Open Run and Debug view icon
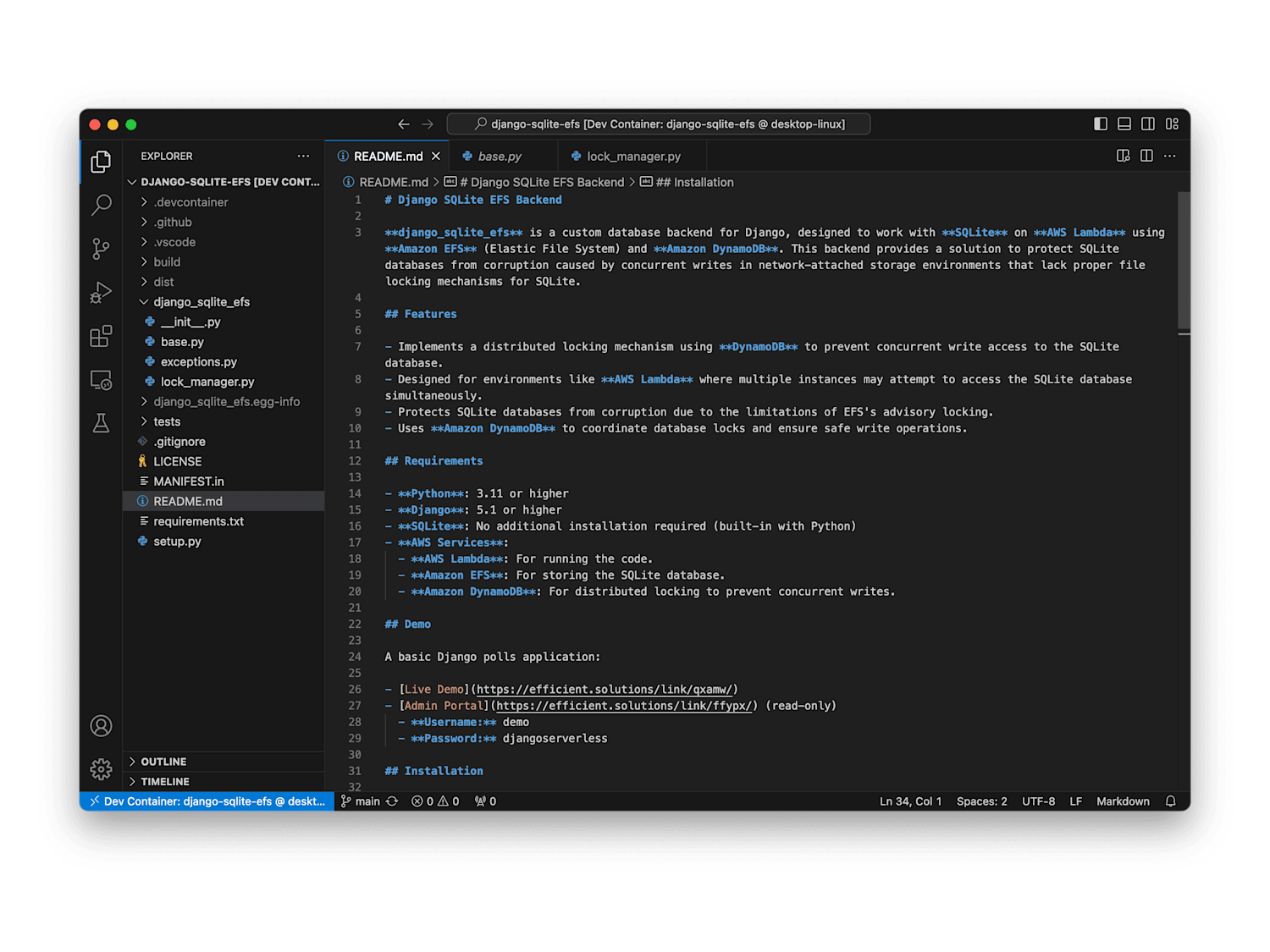Viewport: 1270px width, 952px height. coord(101,293)
